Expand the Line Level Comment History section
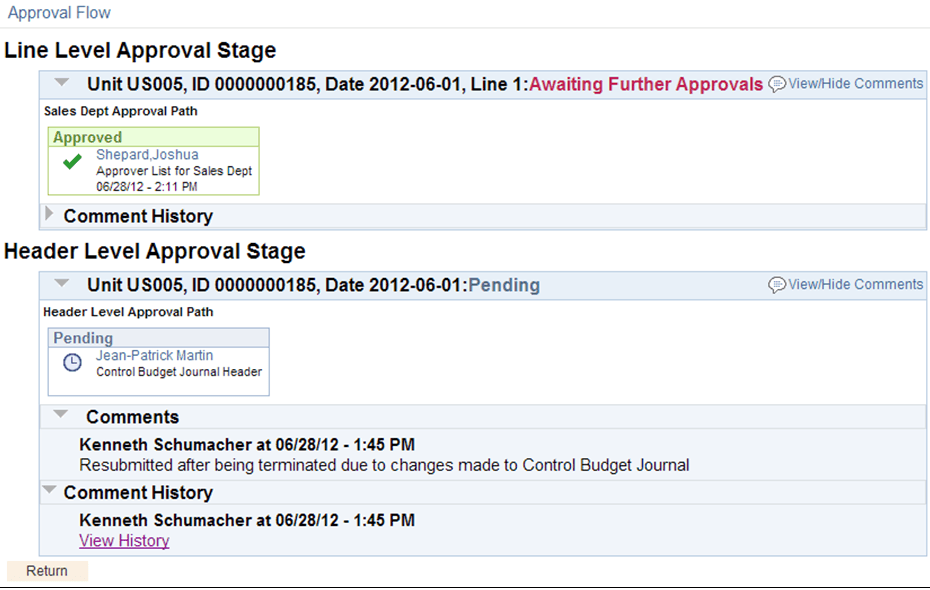The height and width of the screenshot is (590, 930). [48, 212]
